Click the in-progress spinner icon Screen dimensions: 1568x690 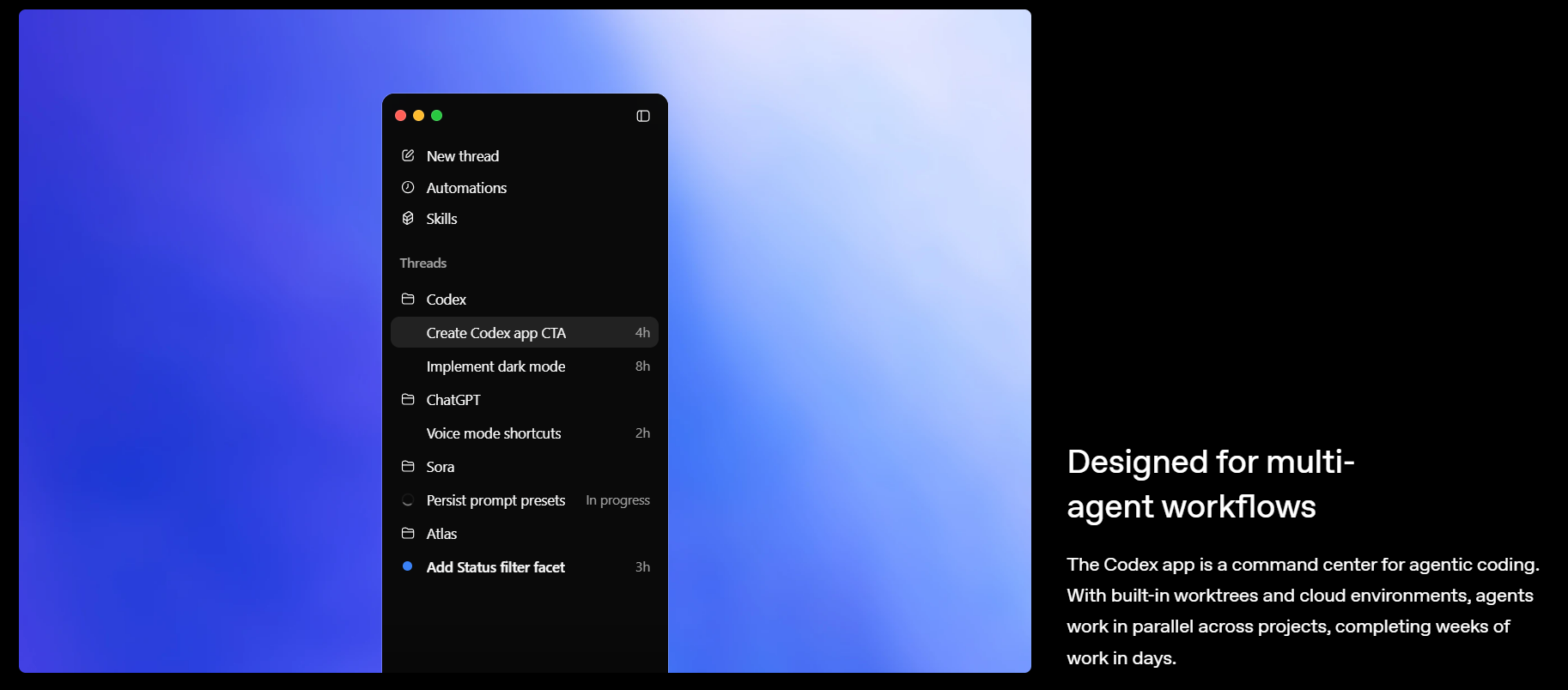(408, 500)
